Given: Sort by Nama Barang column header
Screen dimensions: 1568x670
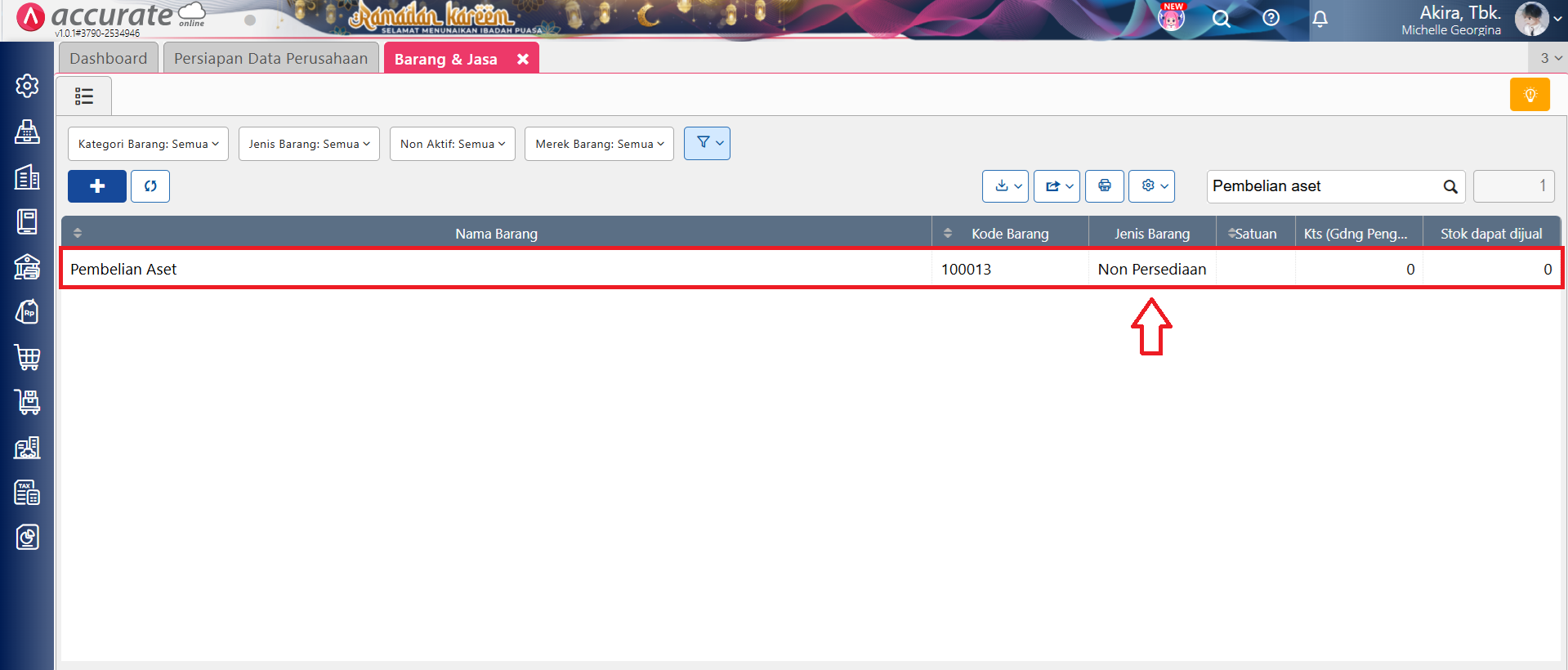Looking at the screenshot, I should (x=496, y=234).
